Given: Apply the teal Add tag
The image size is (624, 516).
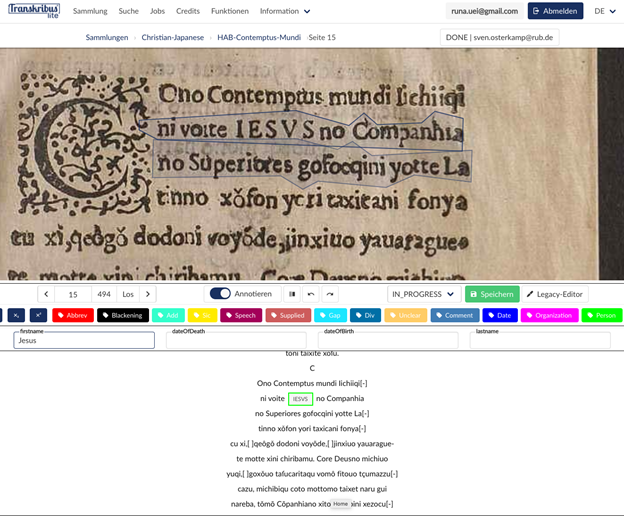Looking at the screenshot, I should coord(168,315).
